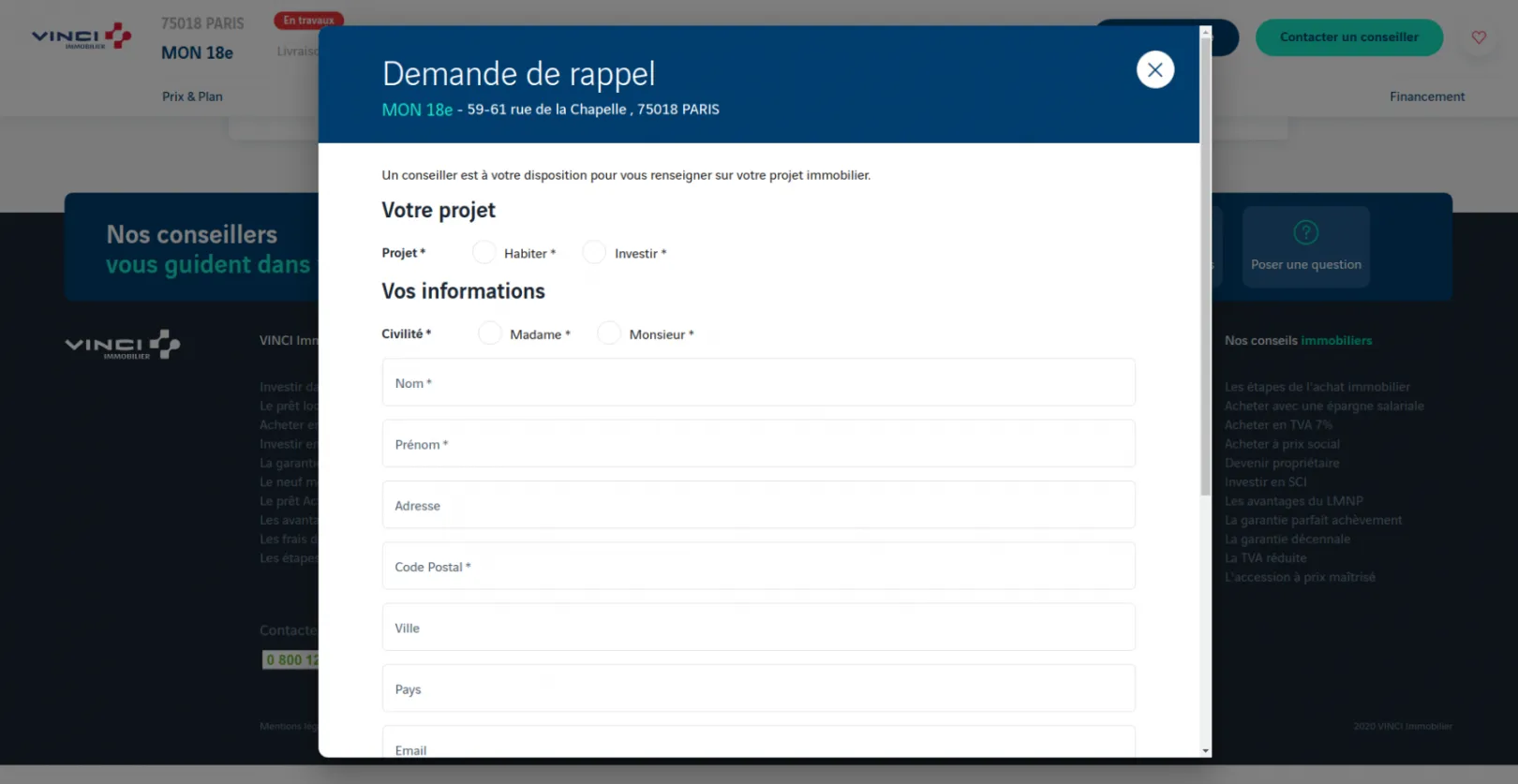Viewport: 1518px width, 784px height.
Task: Focus the Pays input field
Action: pyautogui.click(x=758, y=688)
